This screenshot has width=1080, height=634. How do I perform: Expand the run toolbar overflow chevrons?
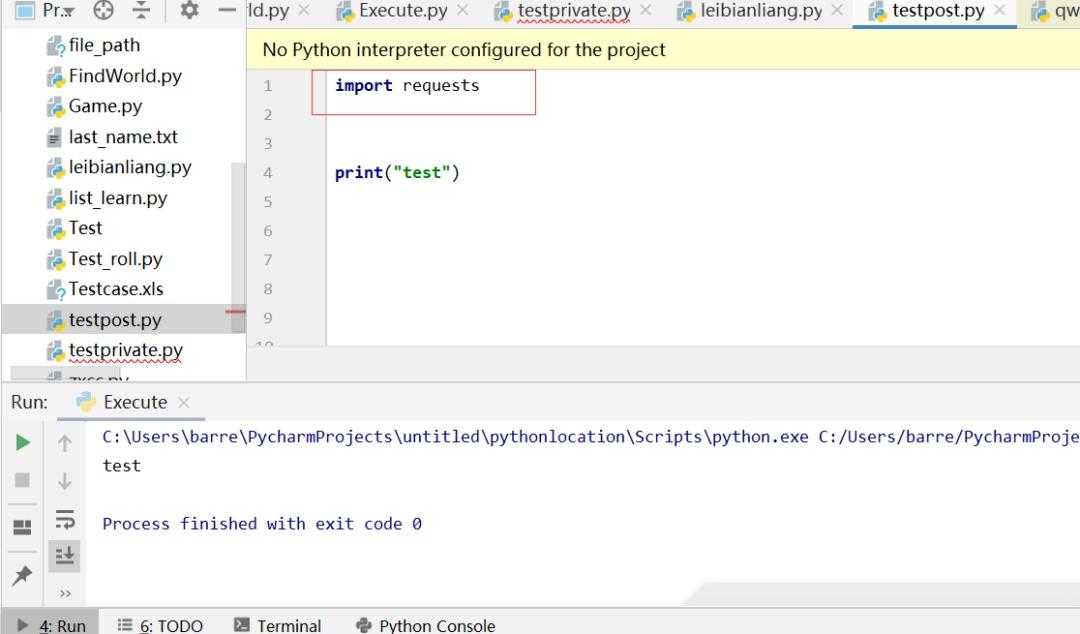(65, 592)
